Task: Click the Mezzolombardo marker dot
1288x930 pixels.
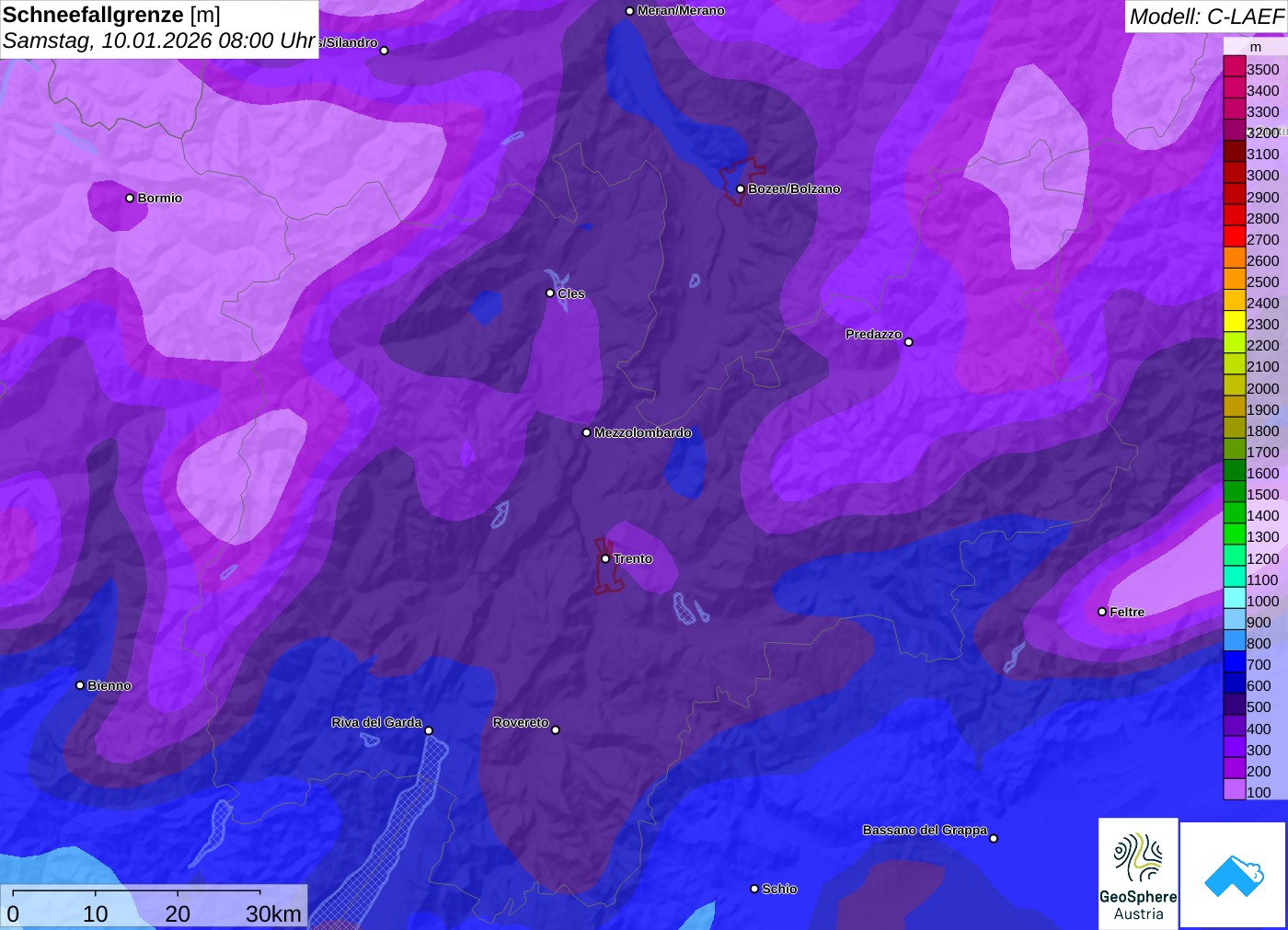Action: coord(587,432)
